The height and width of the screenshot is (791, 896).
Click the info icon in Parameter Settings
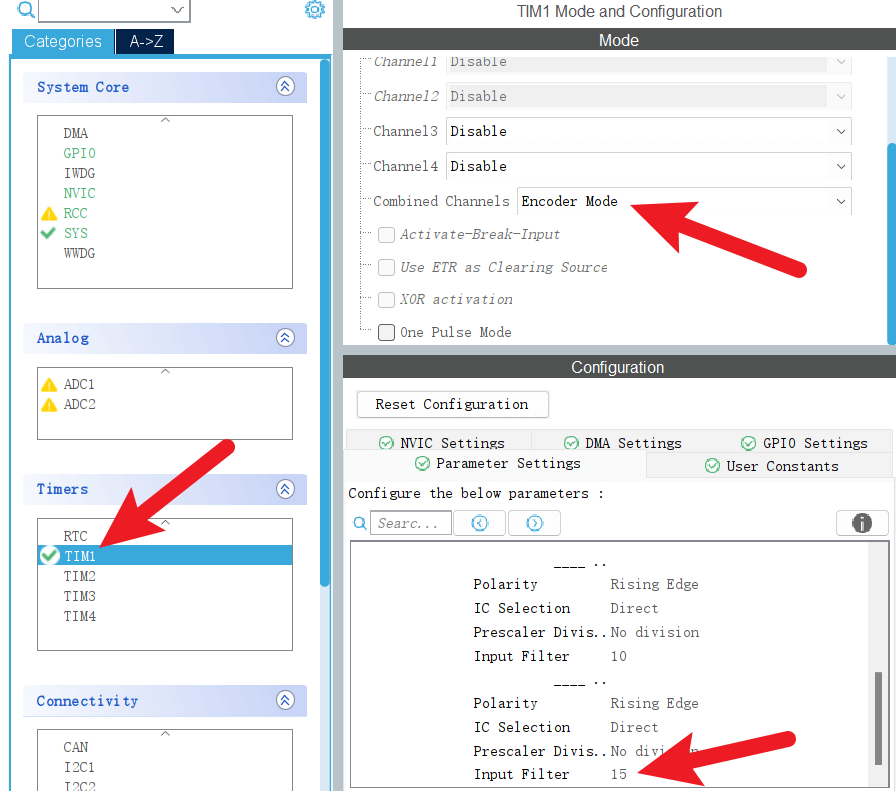[x=861, y=523]
